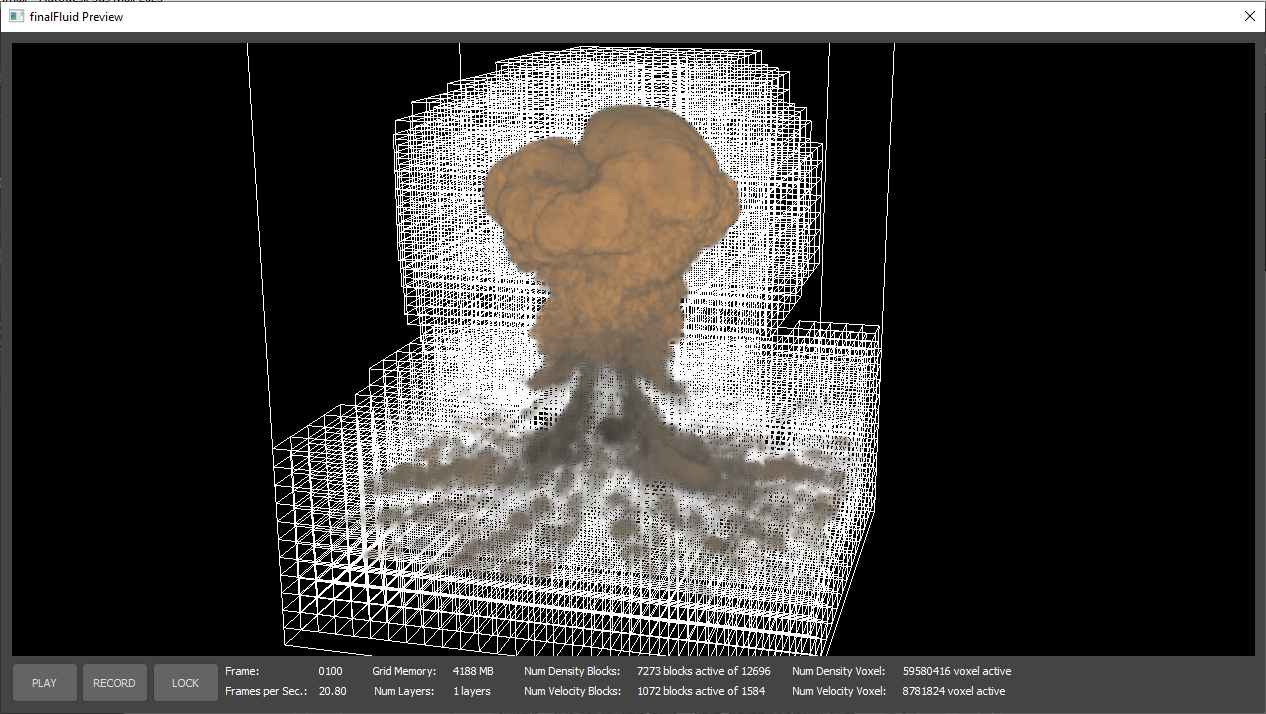Image resolution: width=1266 pixels, height=714 pixels.
Task: Toggle the LOCK button
Action: tap(185, 683)
